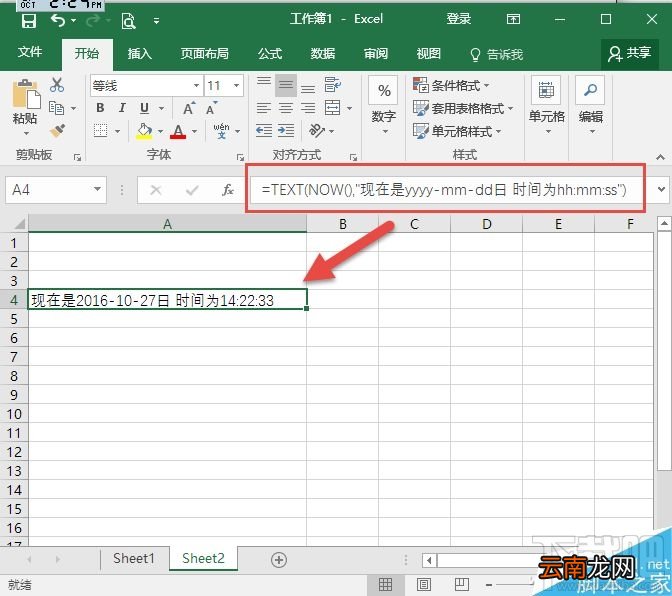Viewport: 672px width, 596px height.
Task: Click the zoom out minus button
Action: click(489, 584)
